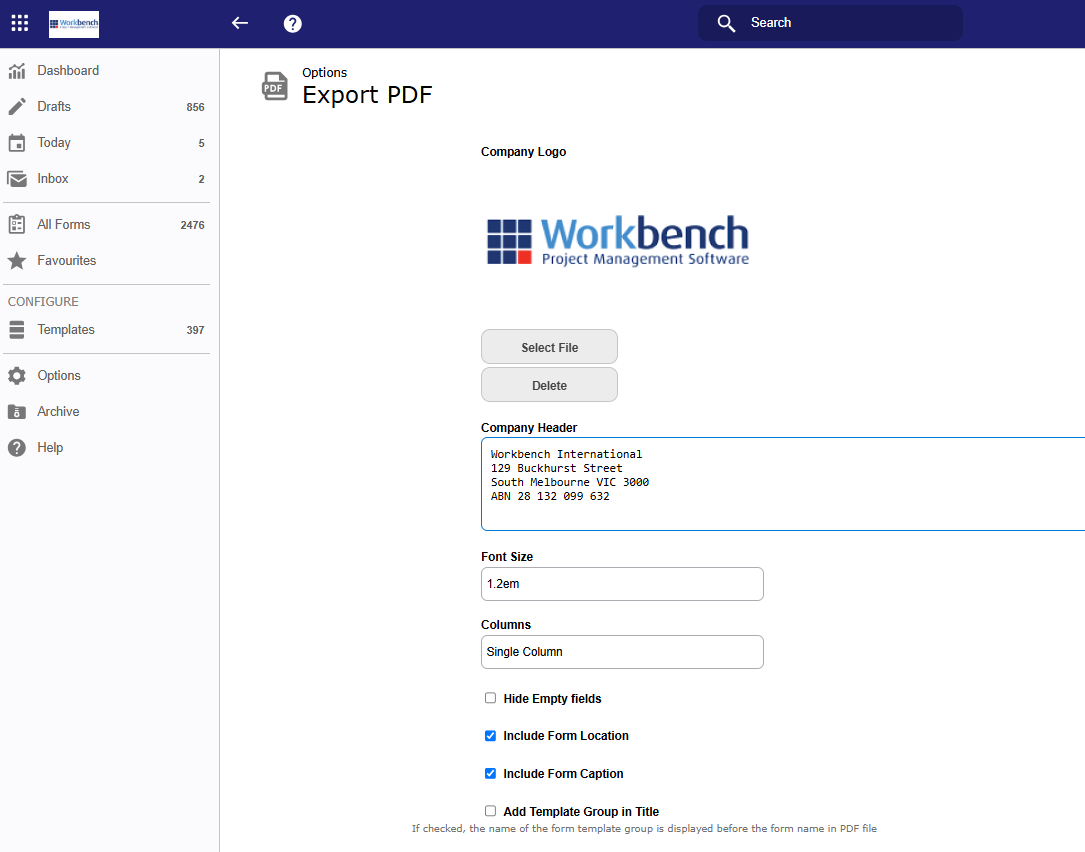Image resolution: width=1085 pixels, height=852 pixels.
Task: Open Drafts list in sidebar
Action: pyautogui.click(x=54, y=107)
